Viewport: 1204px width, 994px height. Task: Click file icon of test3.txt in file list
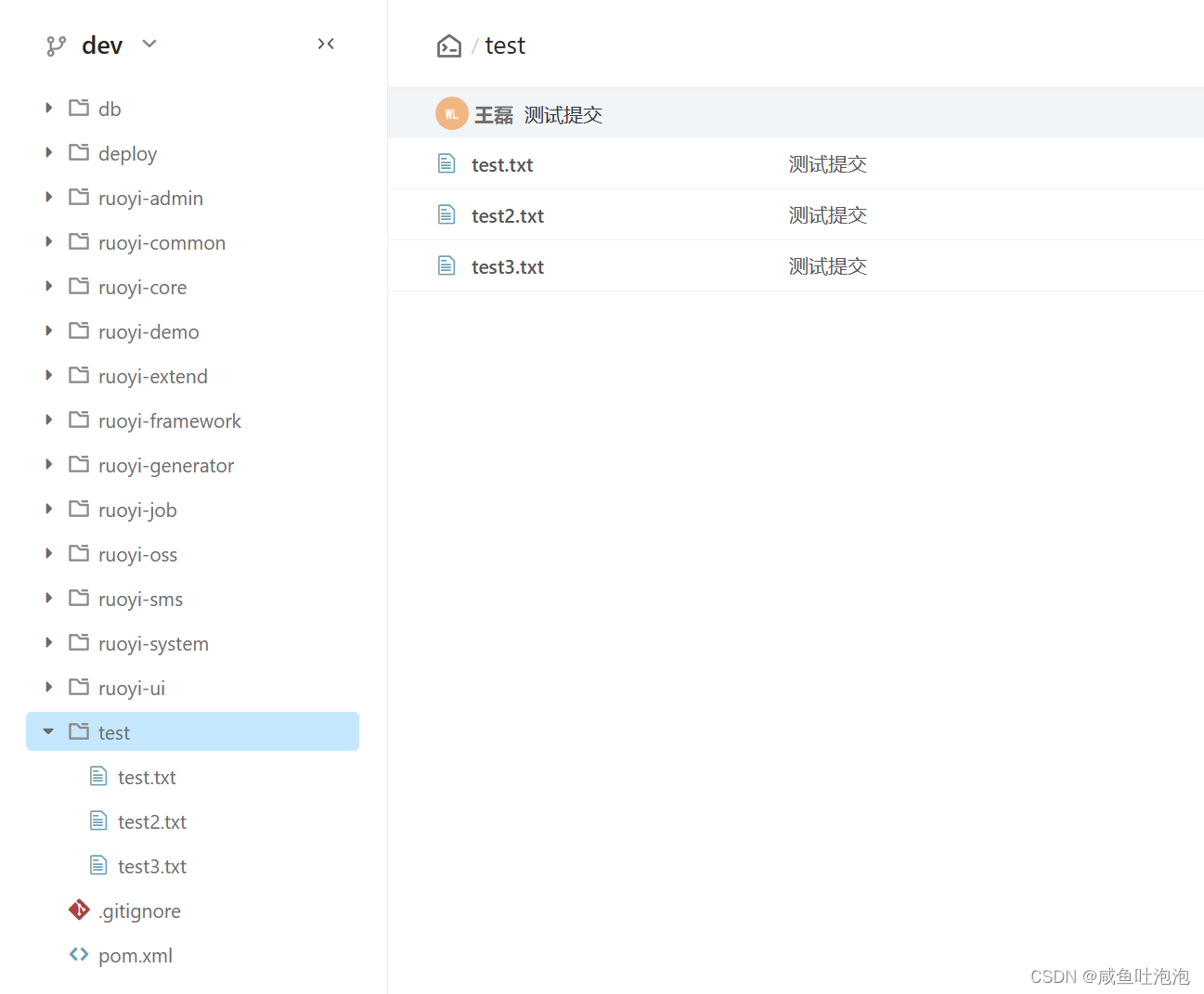pyautogui.click(x=447, y=266)
